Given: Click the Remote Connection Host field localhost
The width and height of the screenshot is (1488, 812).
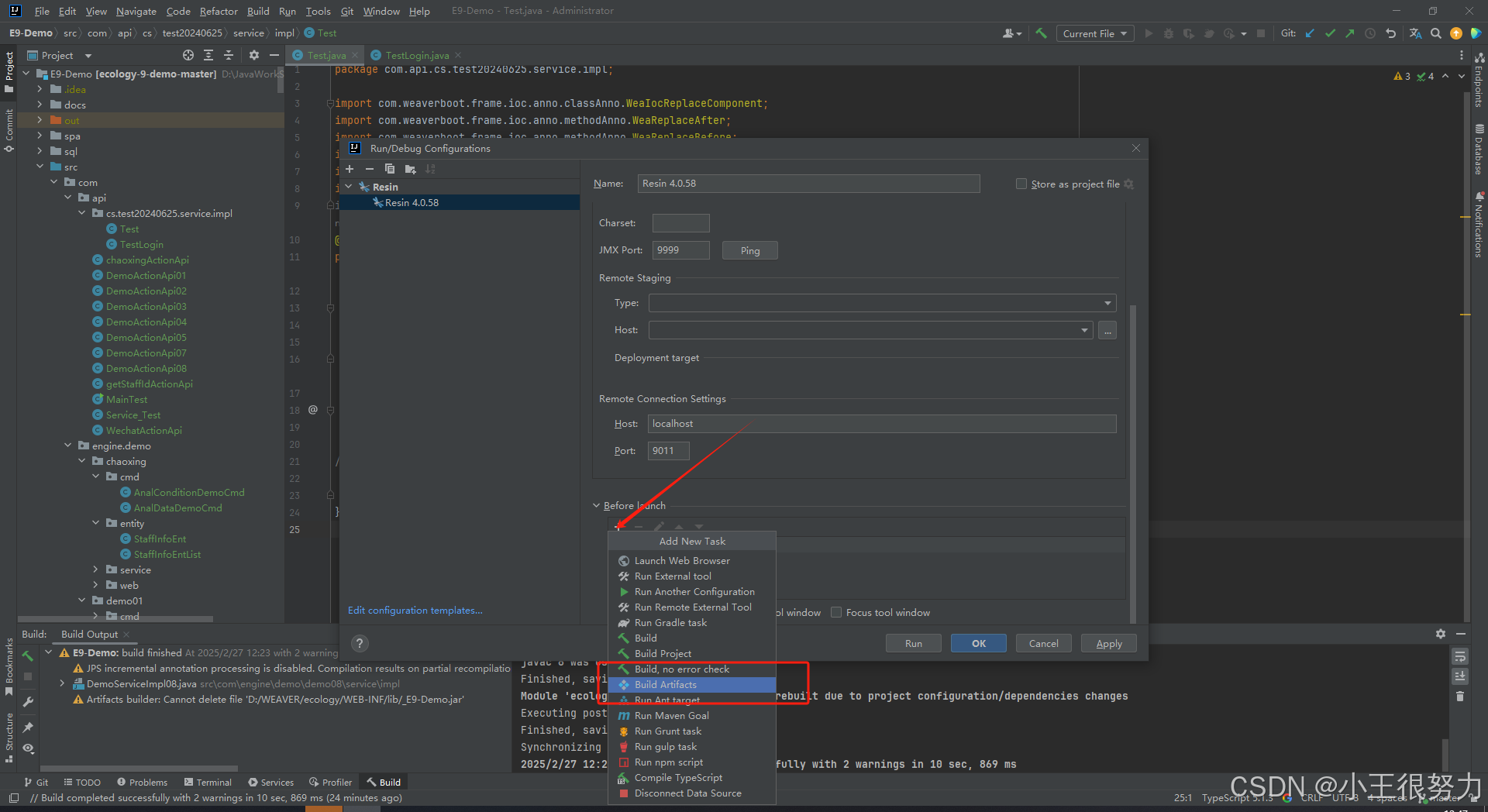Looking at the screenshot, I should (x=882, y=424).
